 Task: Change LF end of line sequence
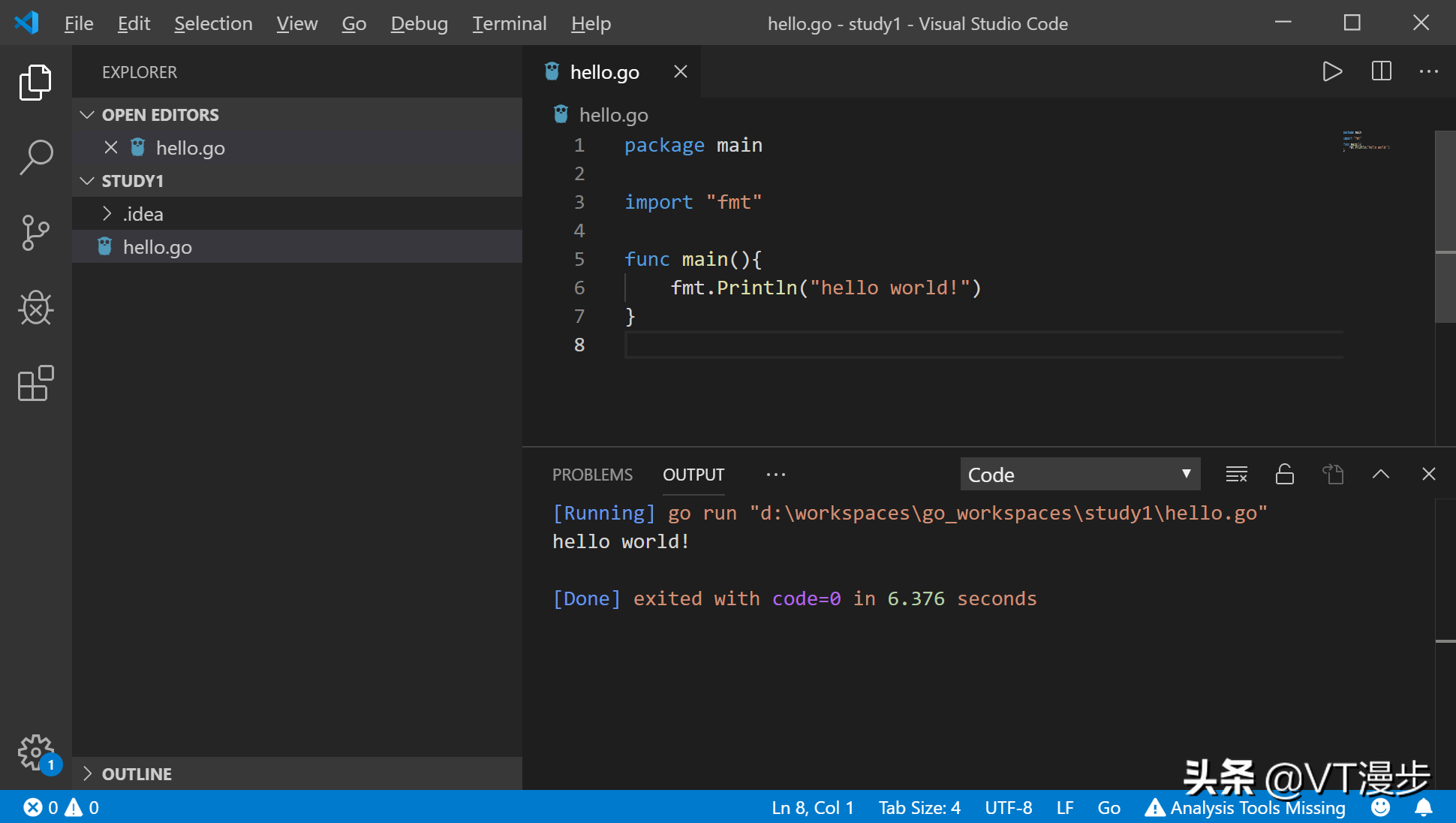point(1065,807)
